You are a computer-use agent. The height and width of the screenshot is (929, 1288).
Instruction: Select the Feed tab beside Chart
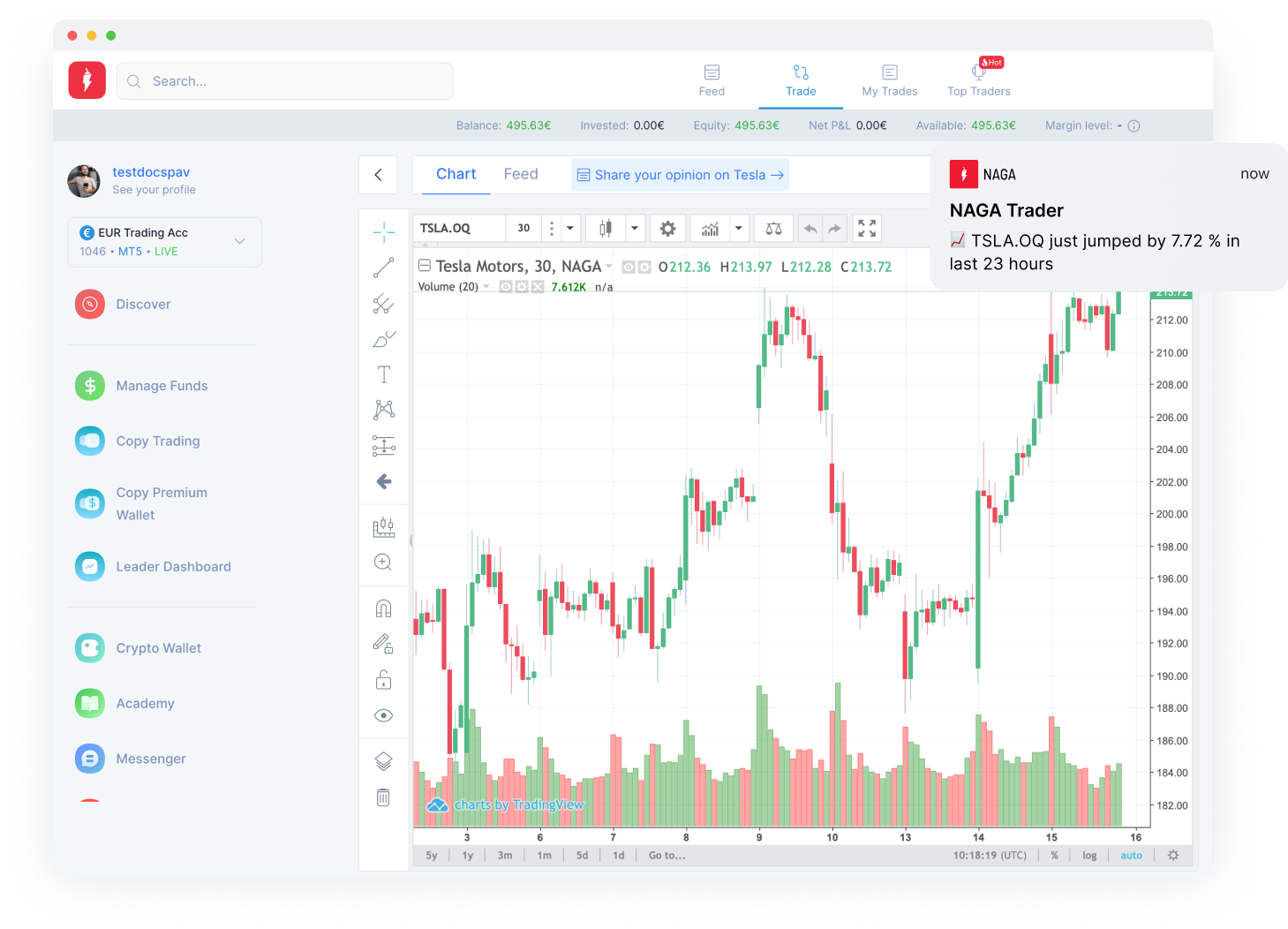(x=521, y=174)
